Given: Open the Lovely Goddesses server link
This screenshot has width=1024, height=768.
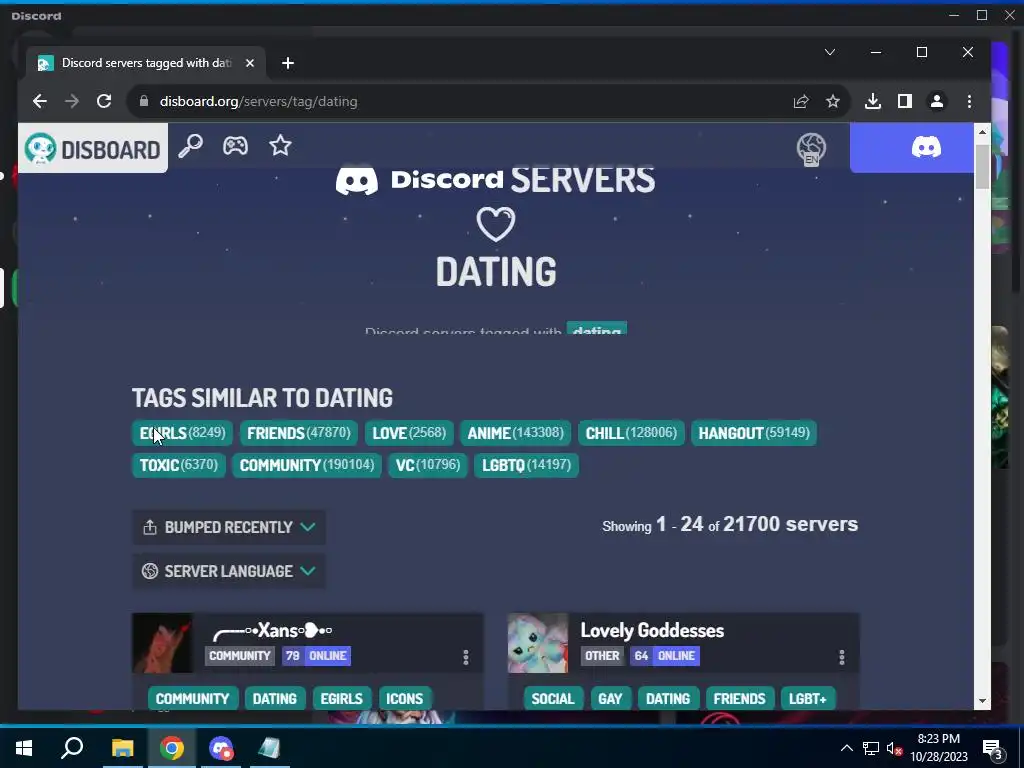Looking at the screenshot, I should tap(652, 631).
